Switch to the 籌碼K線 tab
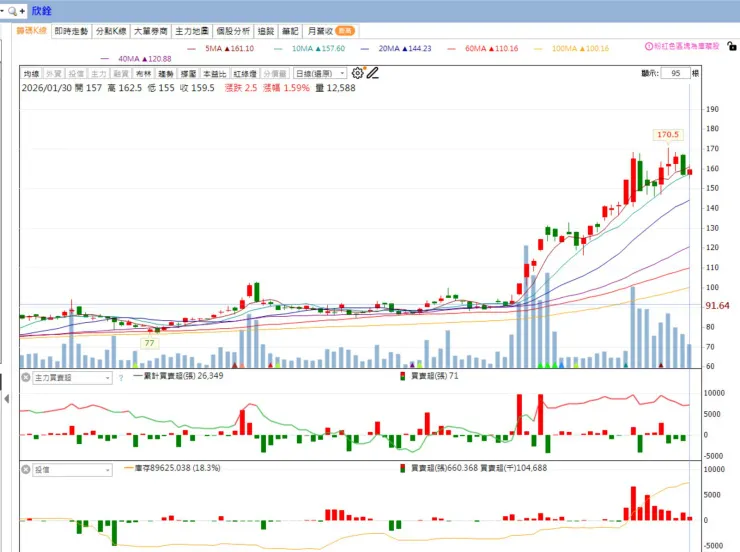The height and width of the screenshot is (552, 740). [32, 31]
